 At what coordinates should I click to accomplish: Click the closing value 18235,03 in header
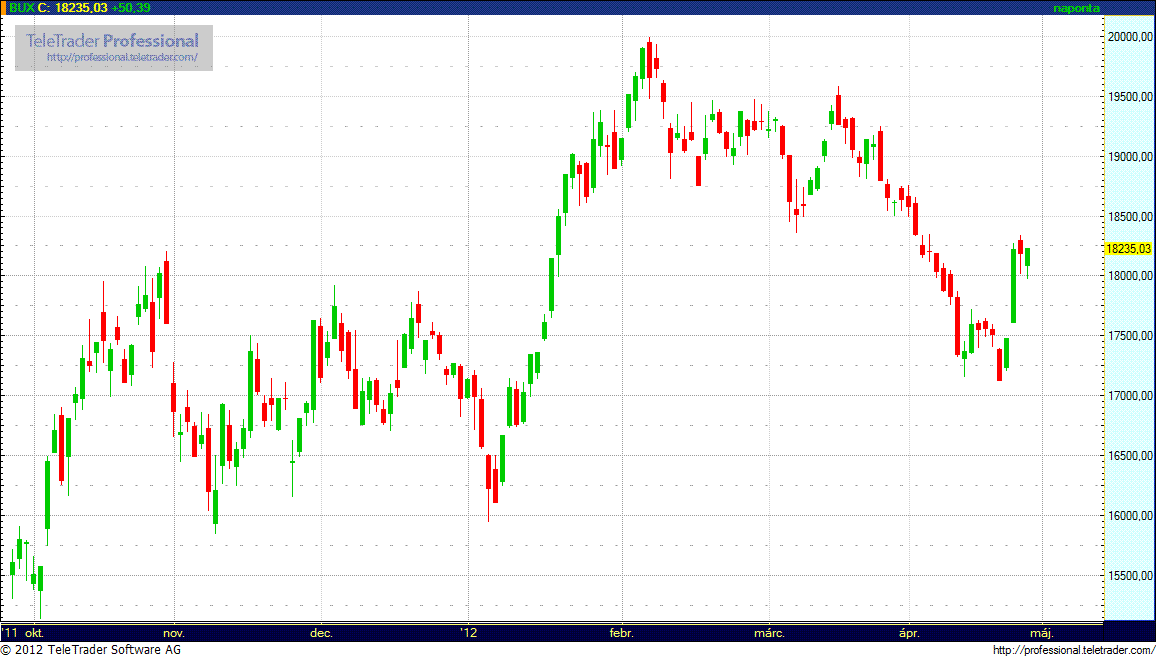pos(80,8)
